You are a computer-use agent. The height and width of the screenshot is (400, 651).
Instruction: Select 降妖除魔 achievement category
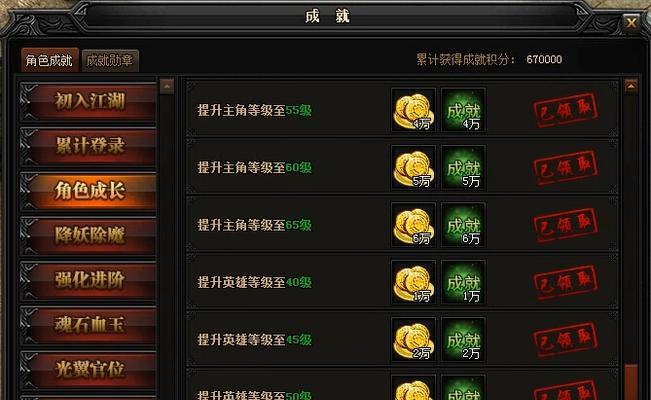pyautogui.click(x=88, y=236)
